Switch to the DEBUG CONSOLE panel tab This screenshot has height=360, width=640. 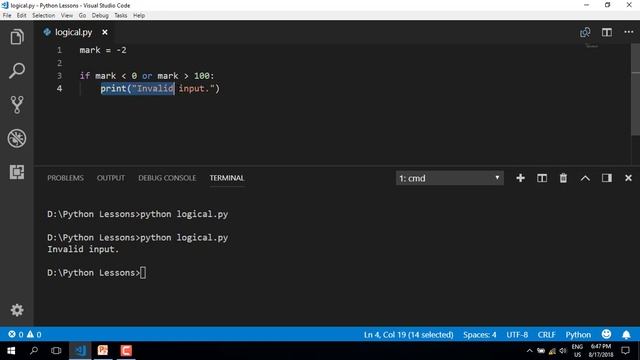167,178
